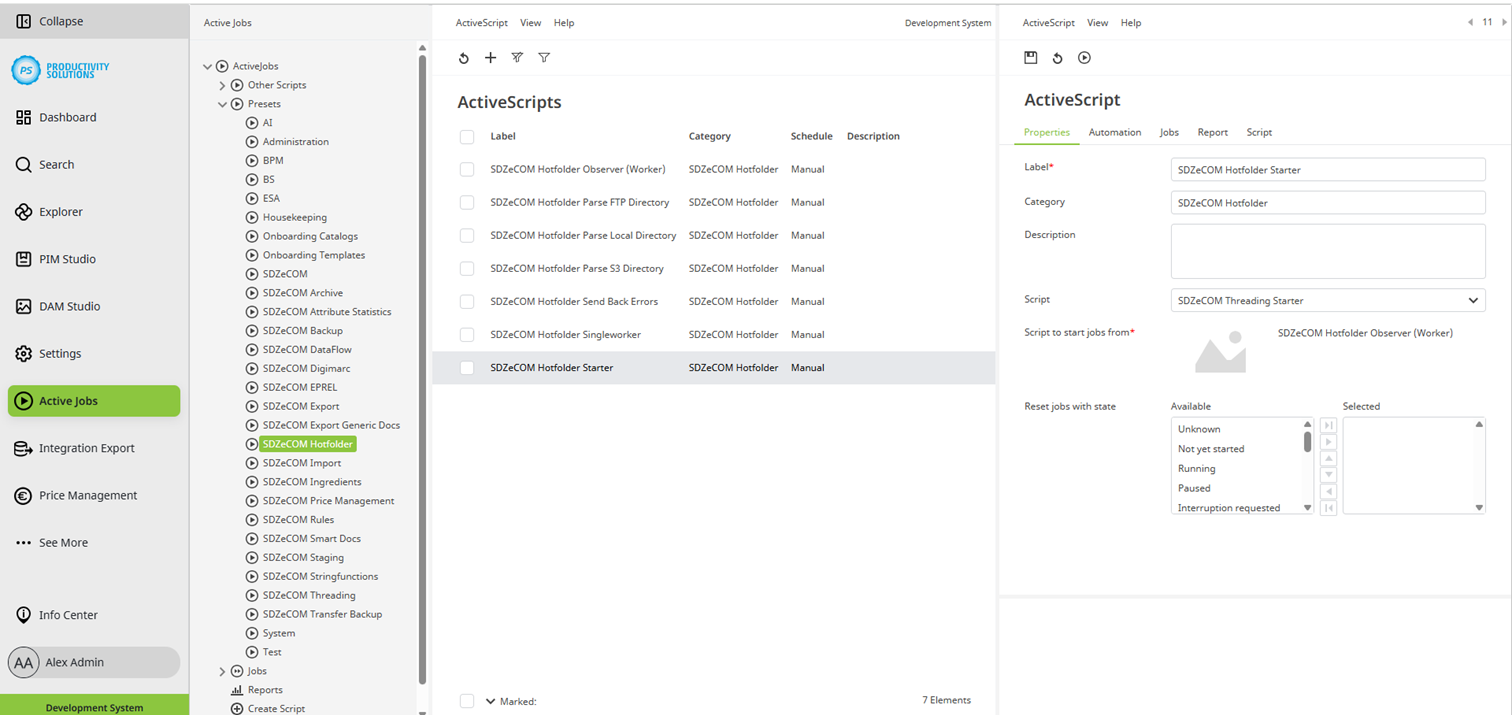Refresh the ActiveScripts list
Image resolution: width=1512 pixels, height=715 pixels.
463,57
